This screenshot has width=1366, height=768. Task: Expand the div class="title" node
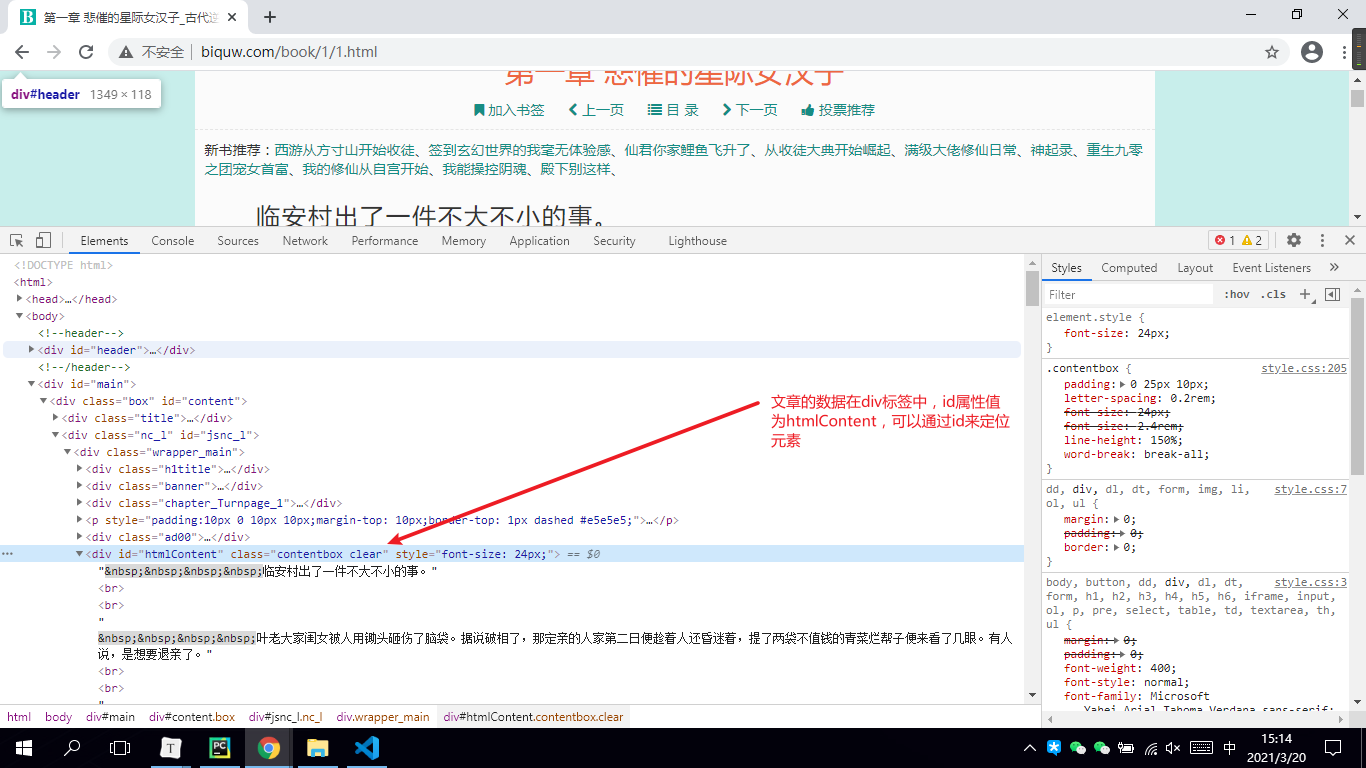pos(56,418)
